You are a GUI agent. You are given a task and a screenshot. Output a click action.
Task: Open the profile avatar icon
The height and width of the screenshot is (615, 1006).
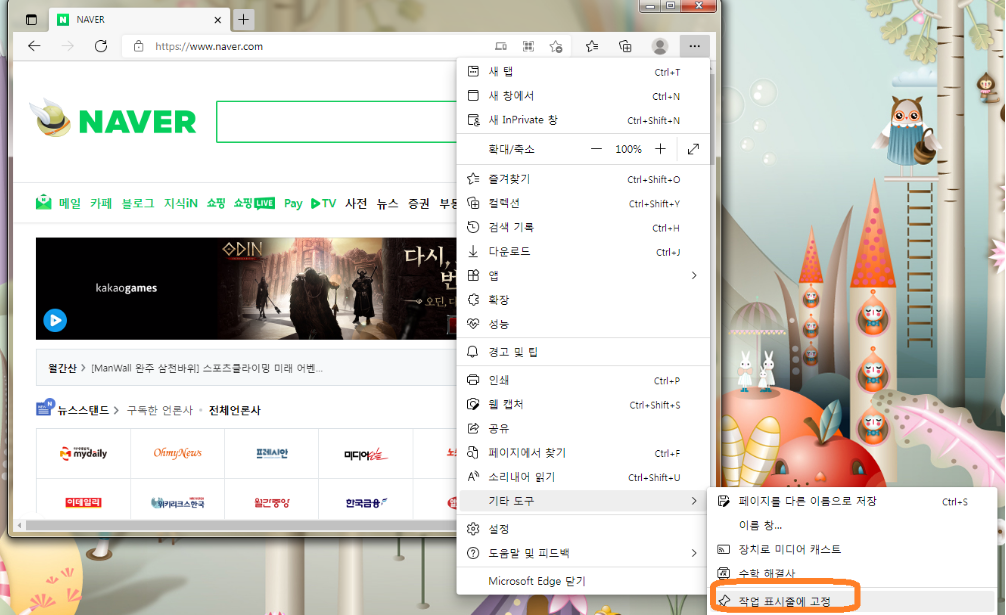[660, 46]
